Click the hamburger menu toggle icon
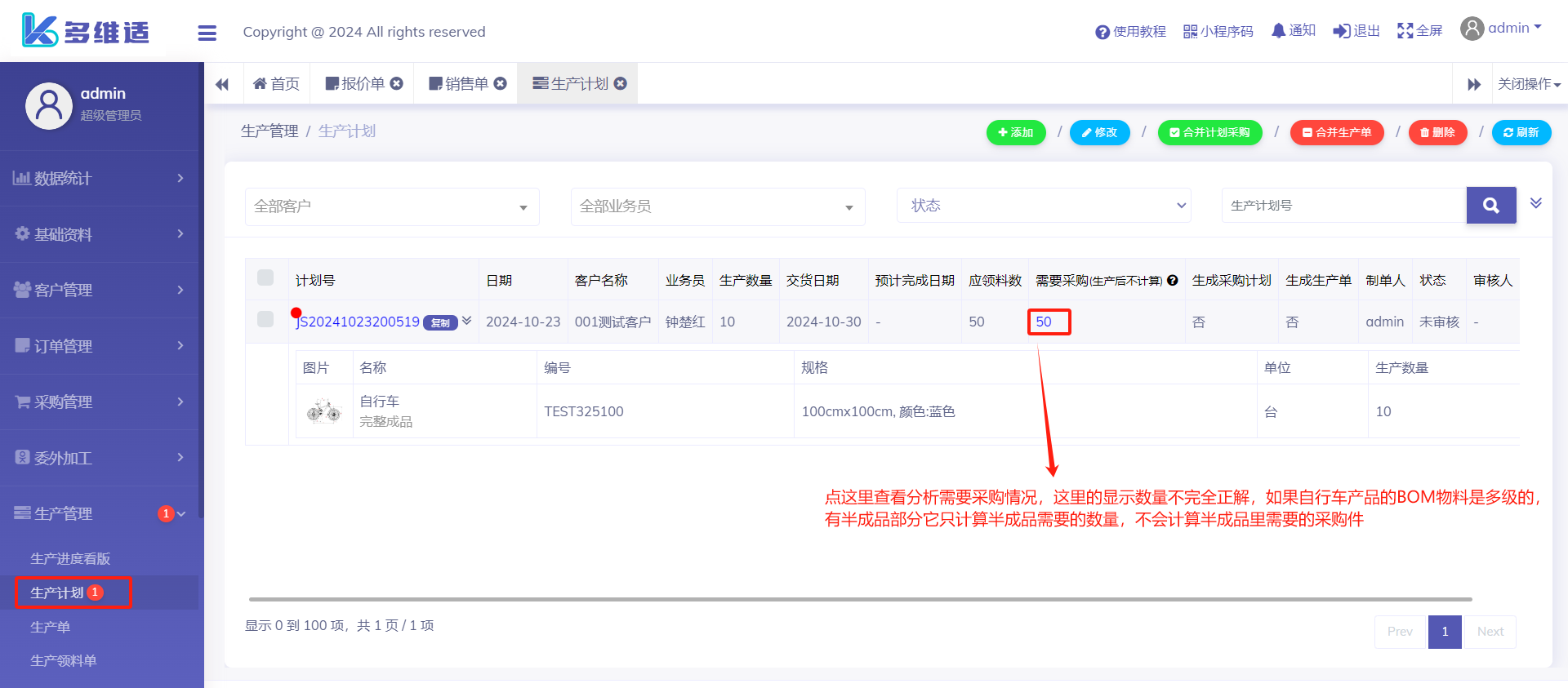The height and width of the screenshot is (688, 1568). pyautogui.click(x=207, y=33)
